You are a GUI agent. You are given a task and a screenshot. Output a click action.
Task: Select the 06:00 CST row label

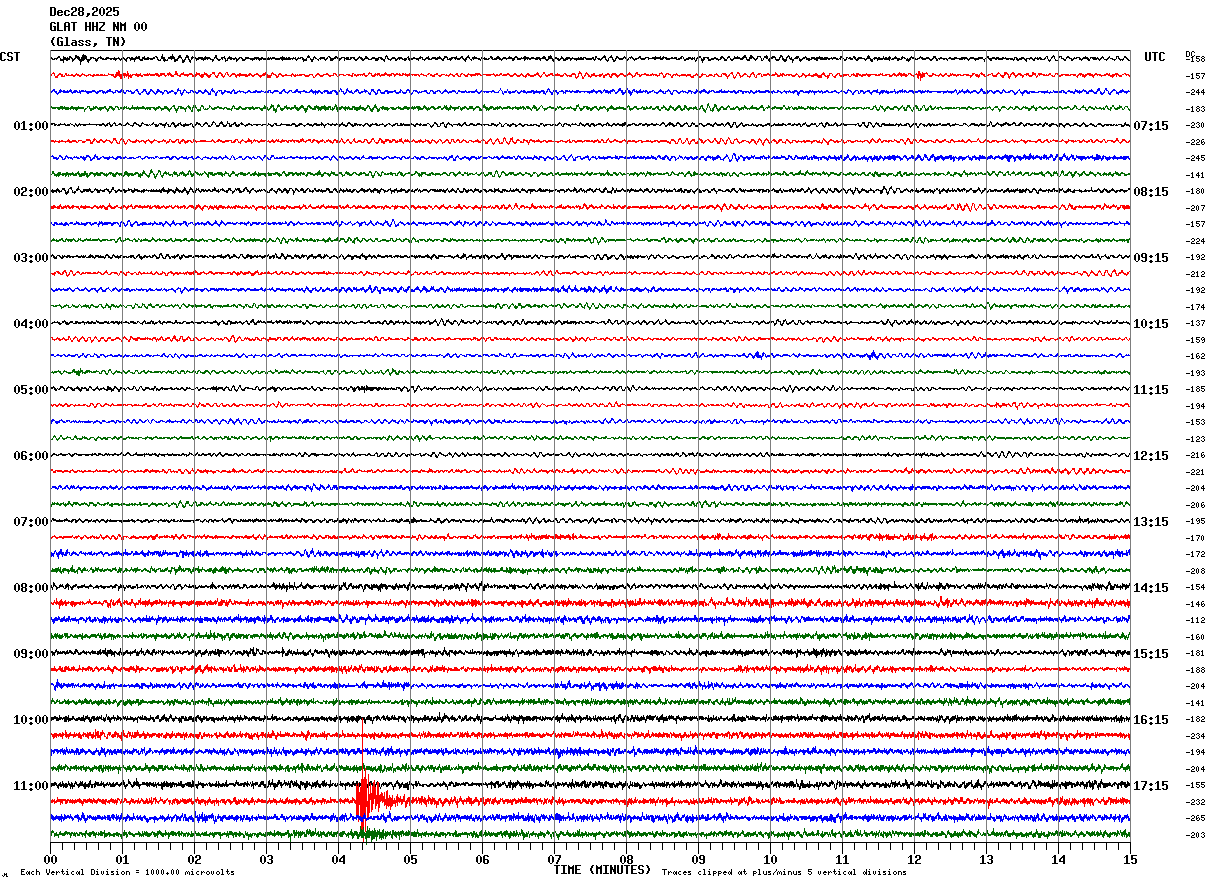pyautogui.click(x=31, y=456)
